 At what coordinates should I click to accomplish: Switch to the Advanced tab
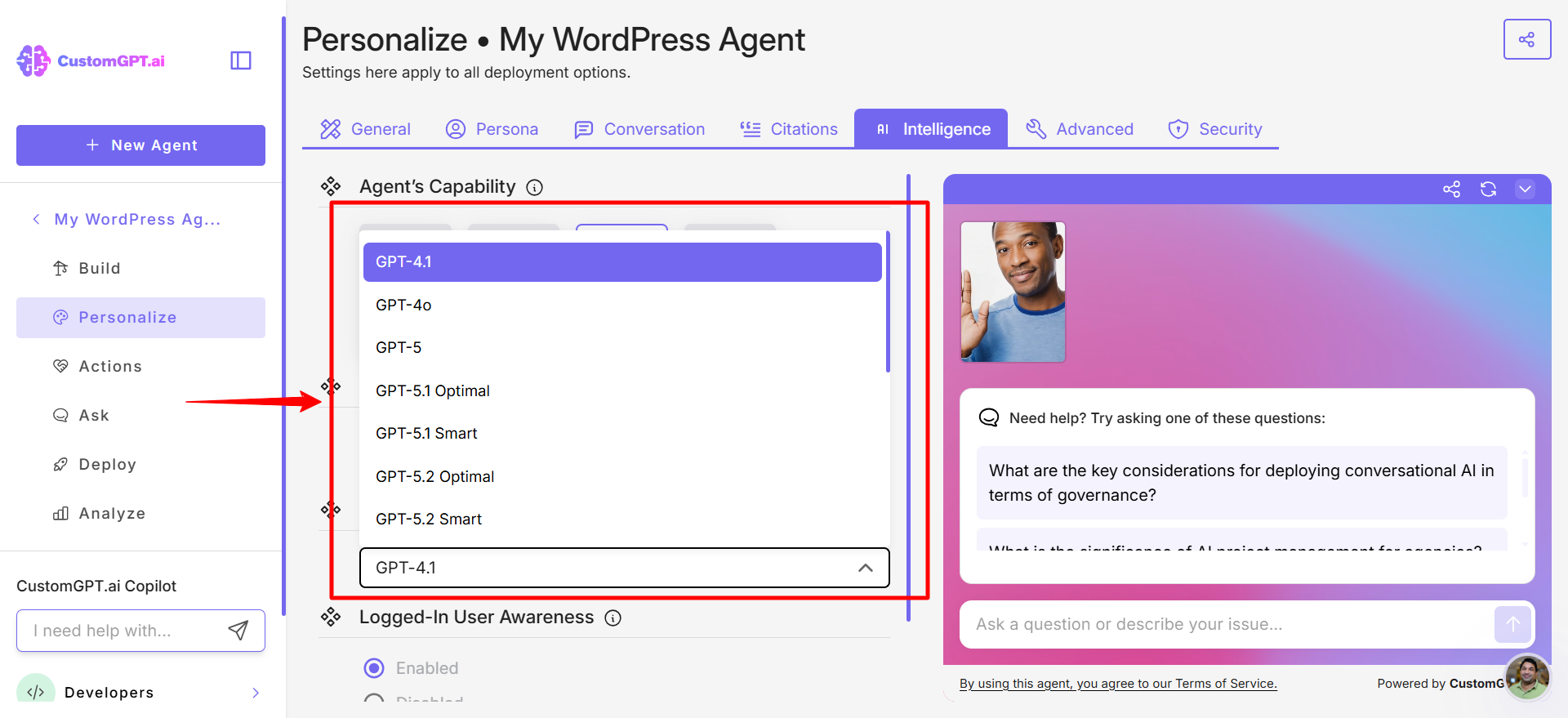pyautogui.click(x=1080, y=129)
